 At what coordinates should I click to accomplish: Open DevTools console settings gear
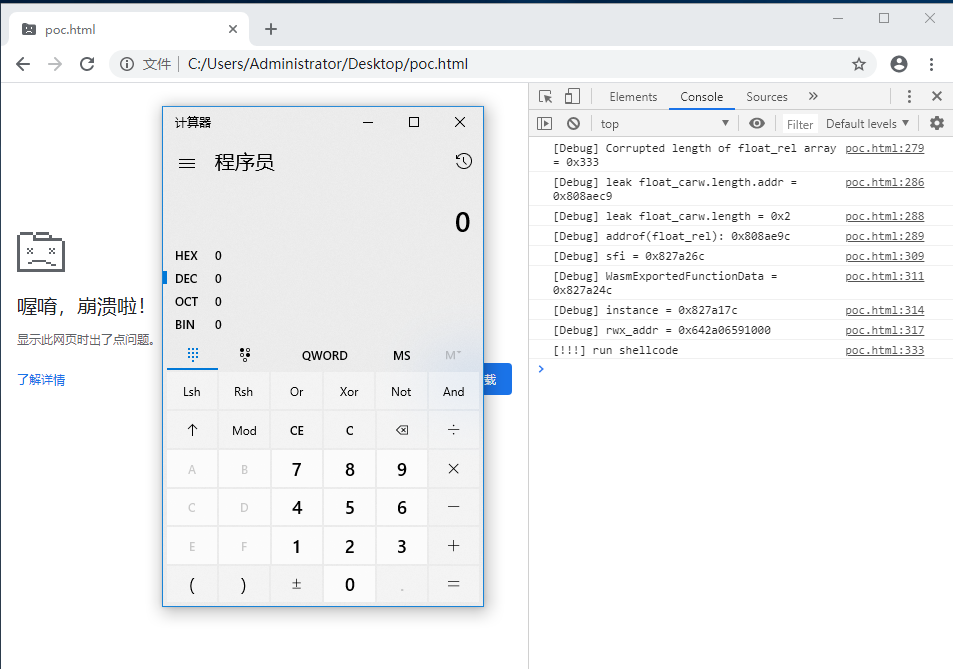936,123
